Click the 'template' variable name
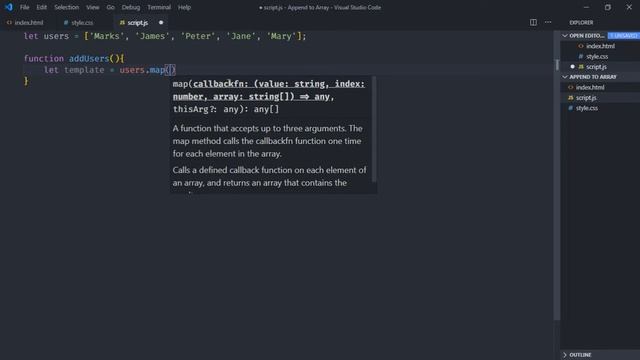The width and height of the screenshot is (640, 360). pos(84,70)
